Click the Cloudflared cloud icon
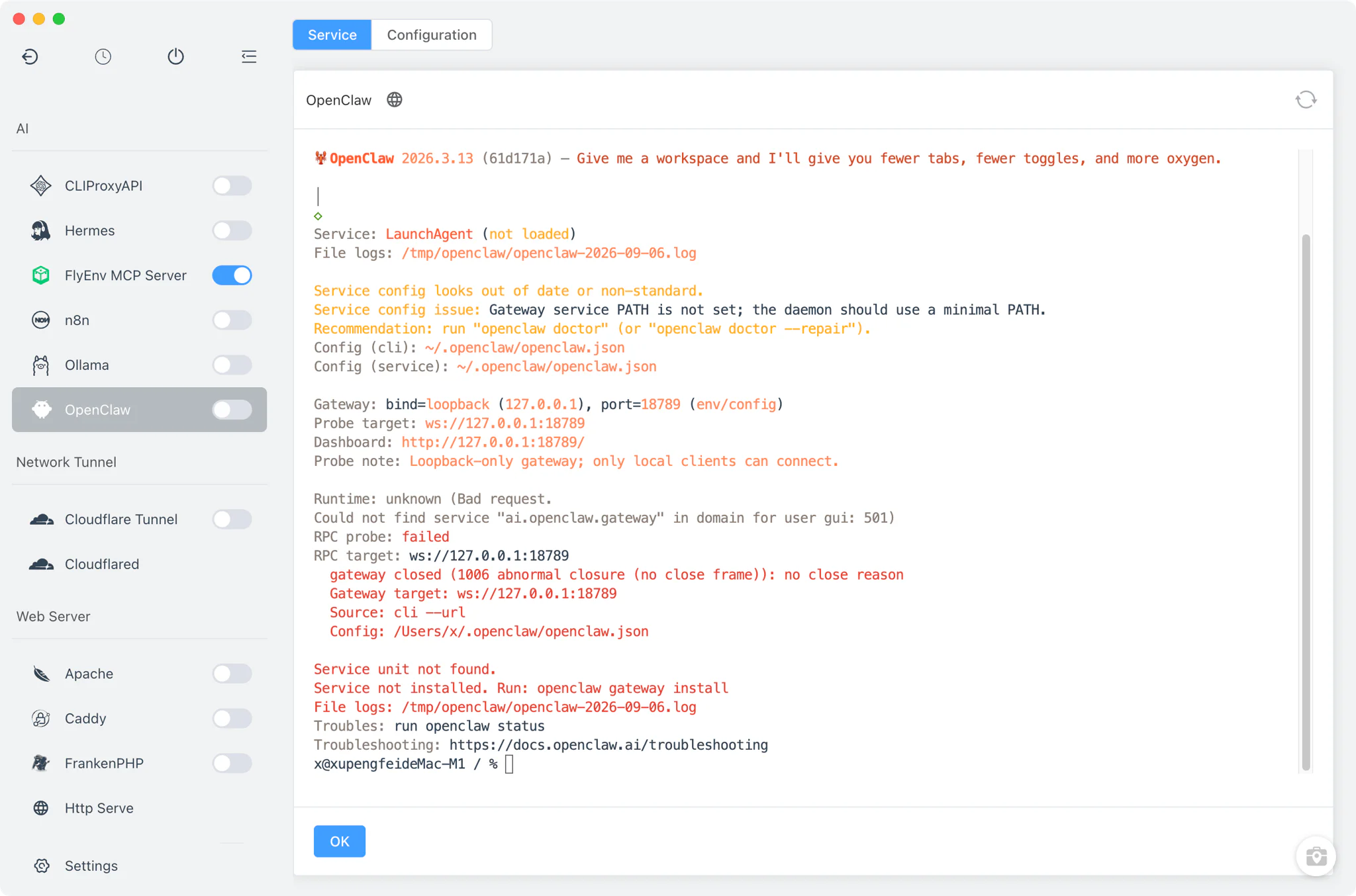 click(x=41, y=564)
